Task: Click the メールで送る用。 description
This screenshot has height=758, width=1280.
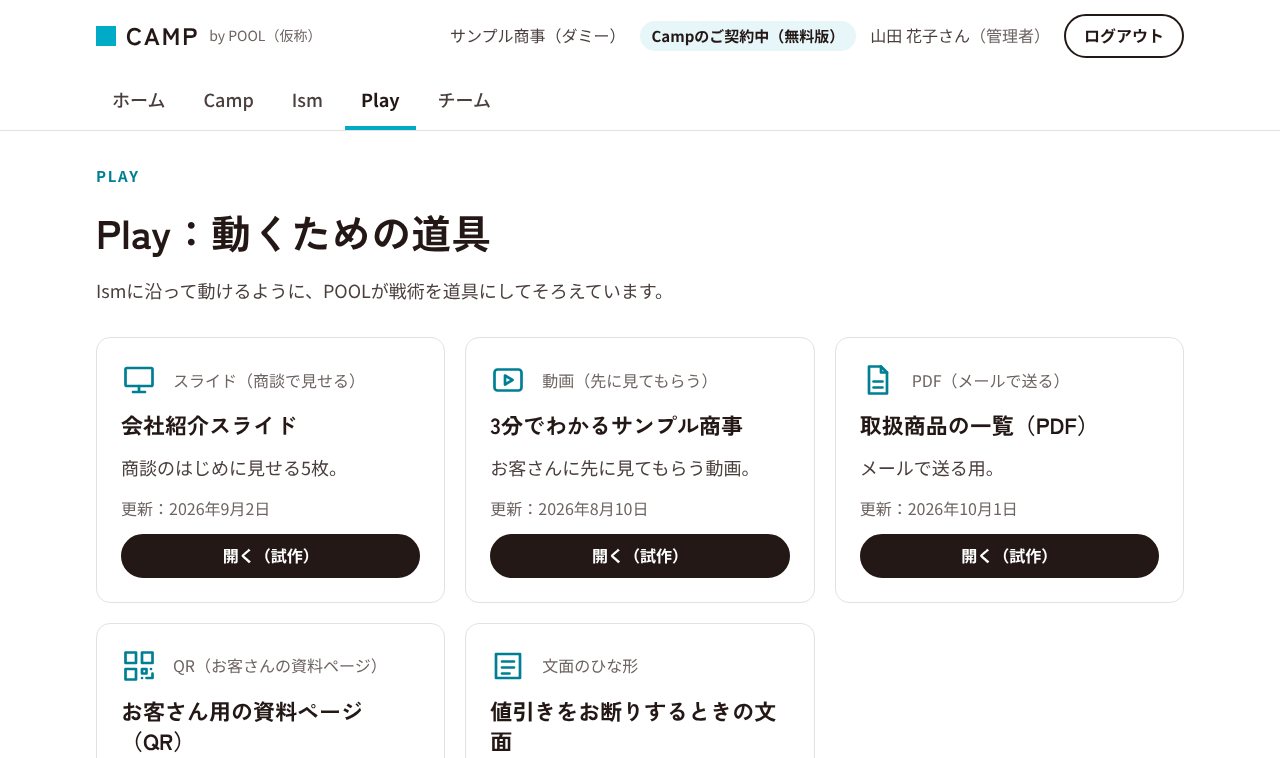Action: [929, 468]
